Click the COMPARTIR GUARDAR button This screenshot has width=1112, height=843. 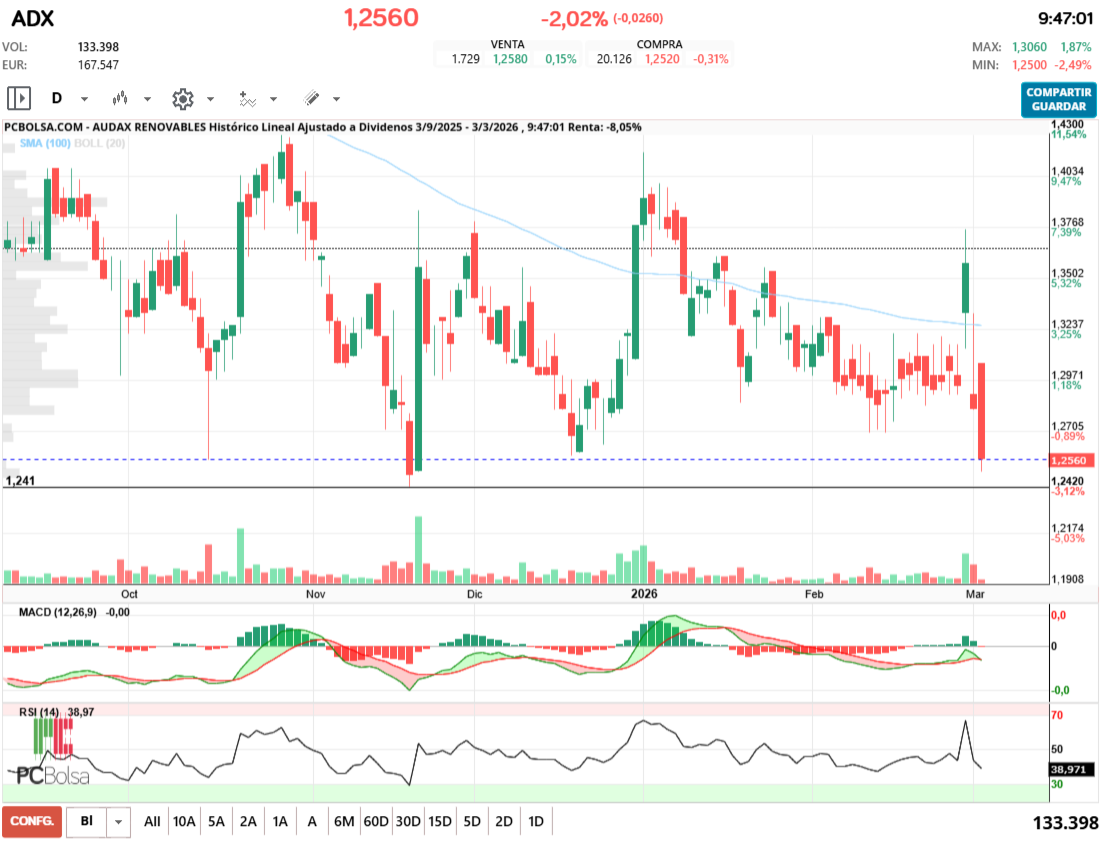coord(1058,99)
